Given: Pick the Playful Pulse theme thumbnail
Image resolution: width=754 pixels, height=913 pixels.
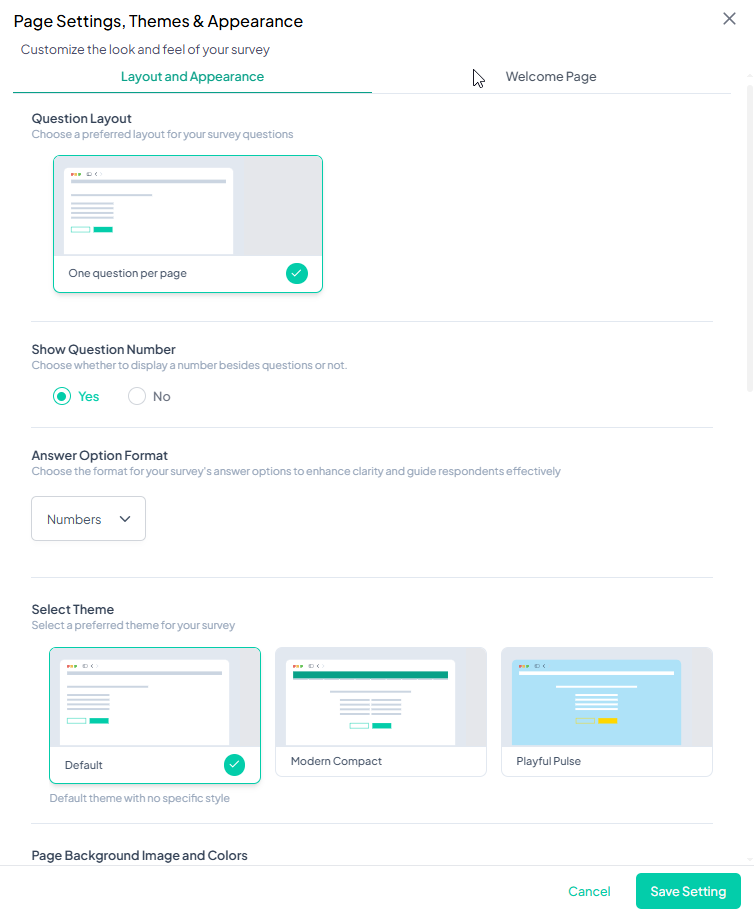Looking at the screenshot, I should point(607,697).
